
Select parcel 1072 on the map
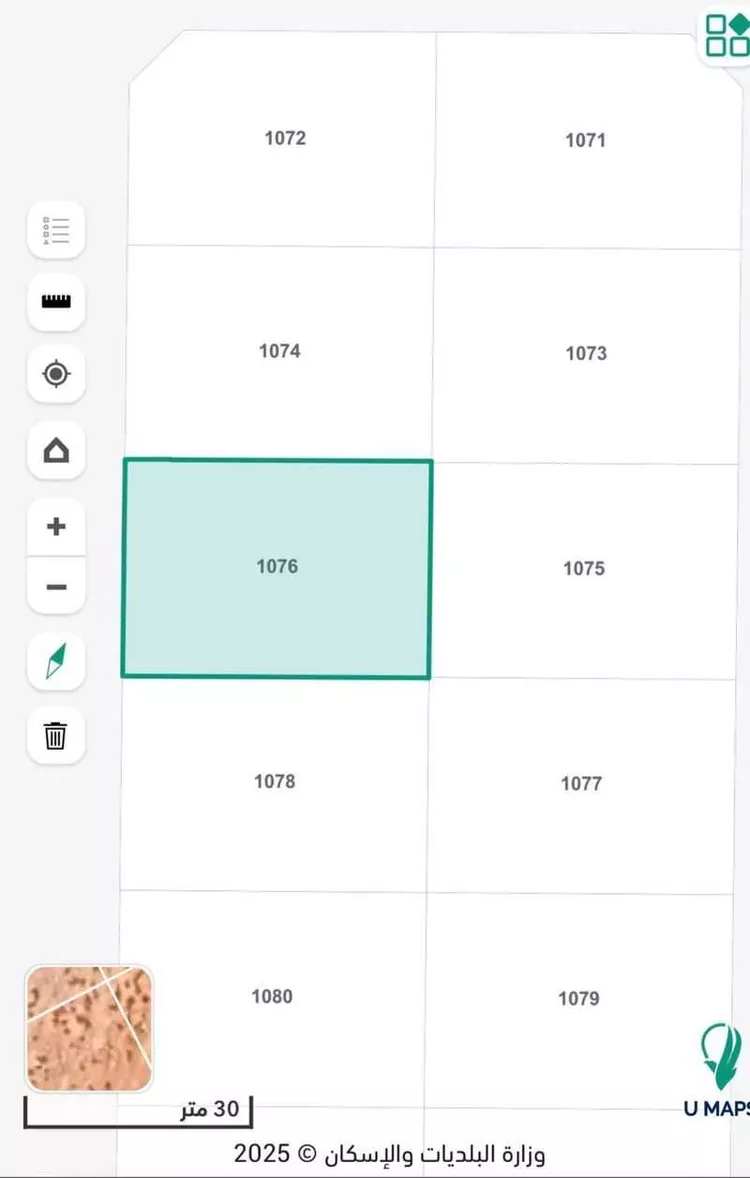[285, 139]
